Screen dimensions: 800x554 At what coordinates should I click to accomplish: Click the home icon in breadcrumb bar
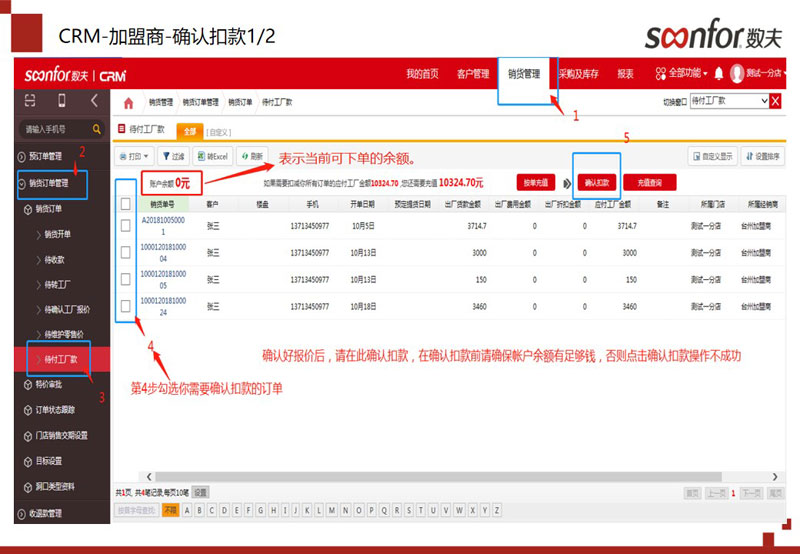[x=128, y=103]
